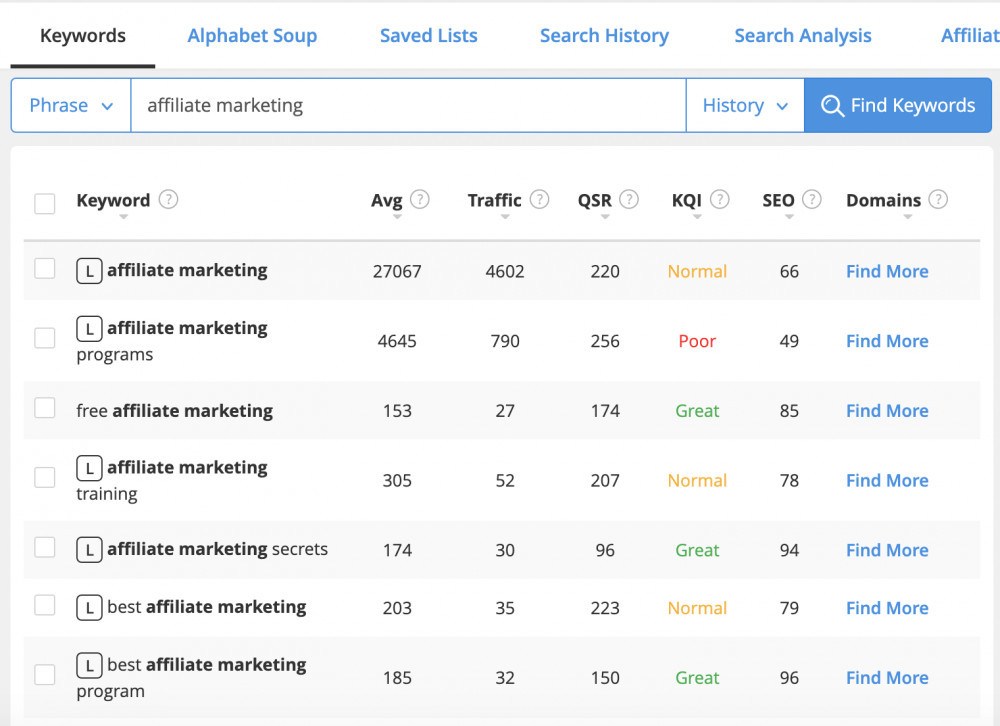Sort by Keyword column header
The width and height of the screenshot is (1000, 726).
[x=113, y=200]
